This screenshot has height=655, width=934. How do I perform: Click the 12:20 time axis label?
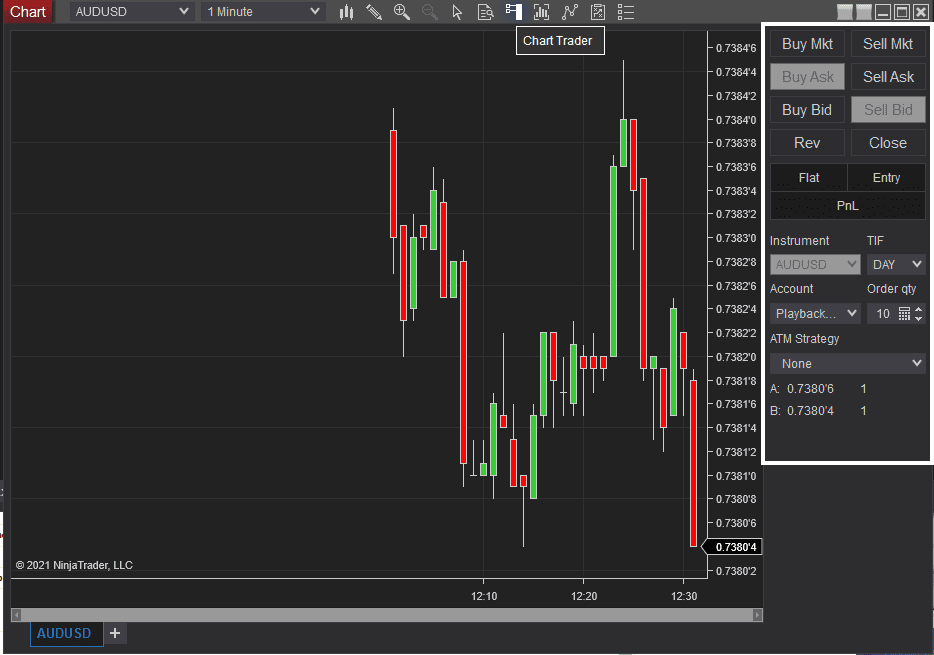point(584,596)
